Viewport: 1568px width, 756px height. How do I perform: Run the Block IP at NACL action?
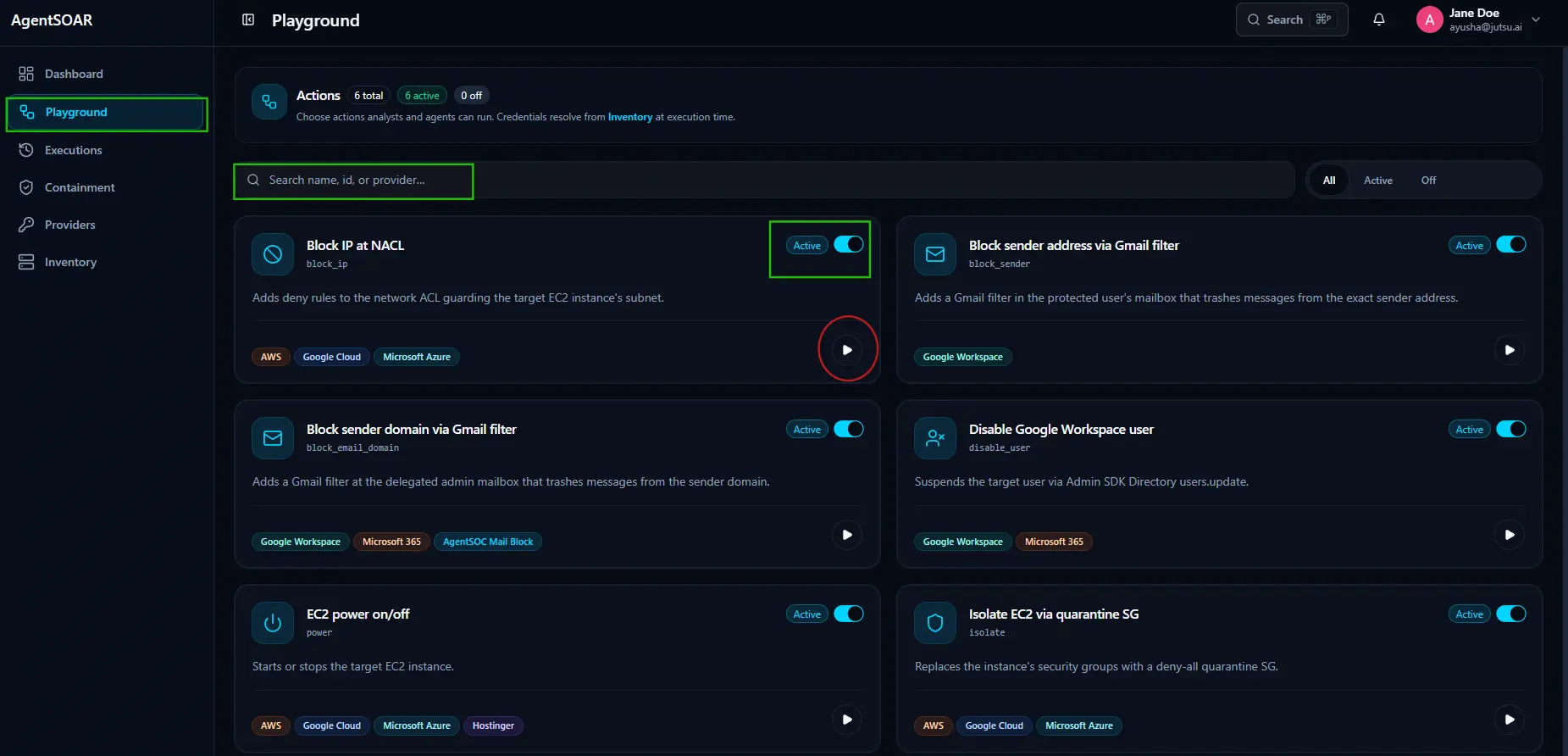click(x=847, y=350)
